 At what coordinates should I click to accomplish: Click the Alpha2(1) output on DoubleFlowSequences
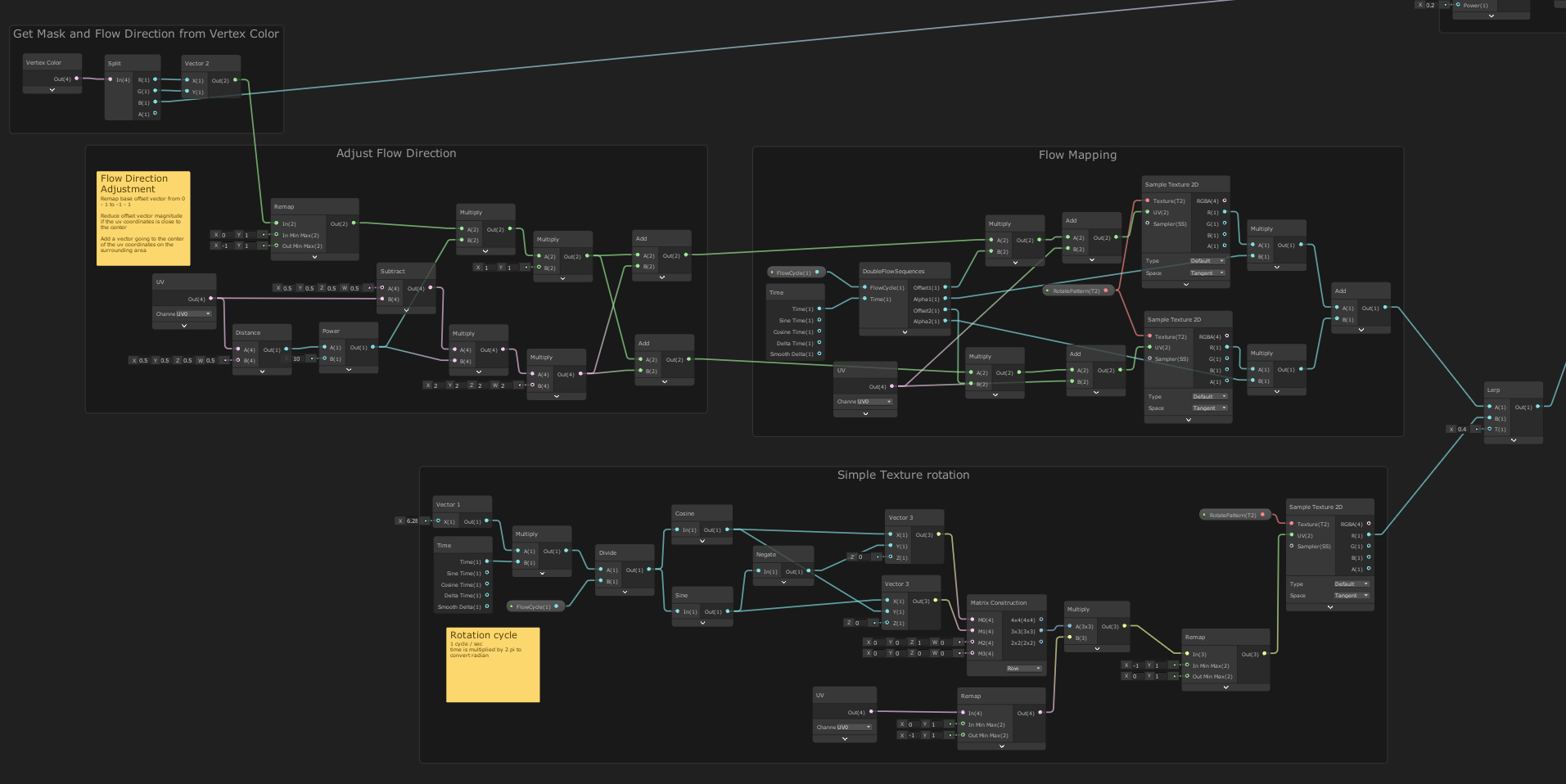(x=945, y=321)
